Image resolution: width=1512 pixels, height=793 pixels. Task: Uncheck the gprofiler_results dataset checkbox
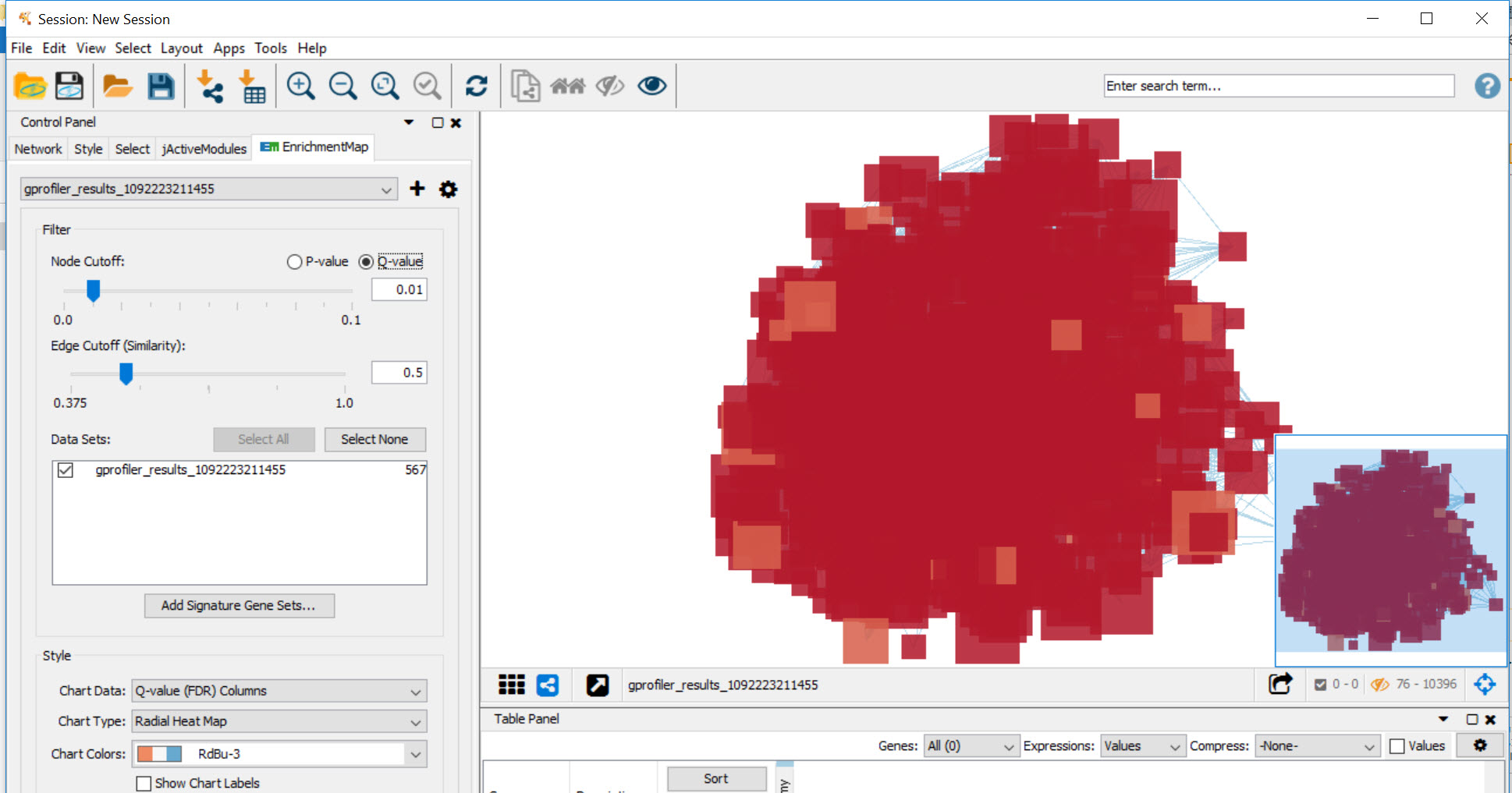point(66,470)
